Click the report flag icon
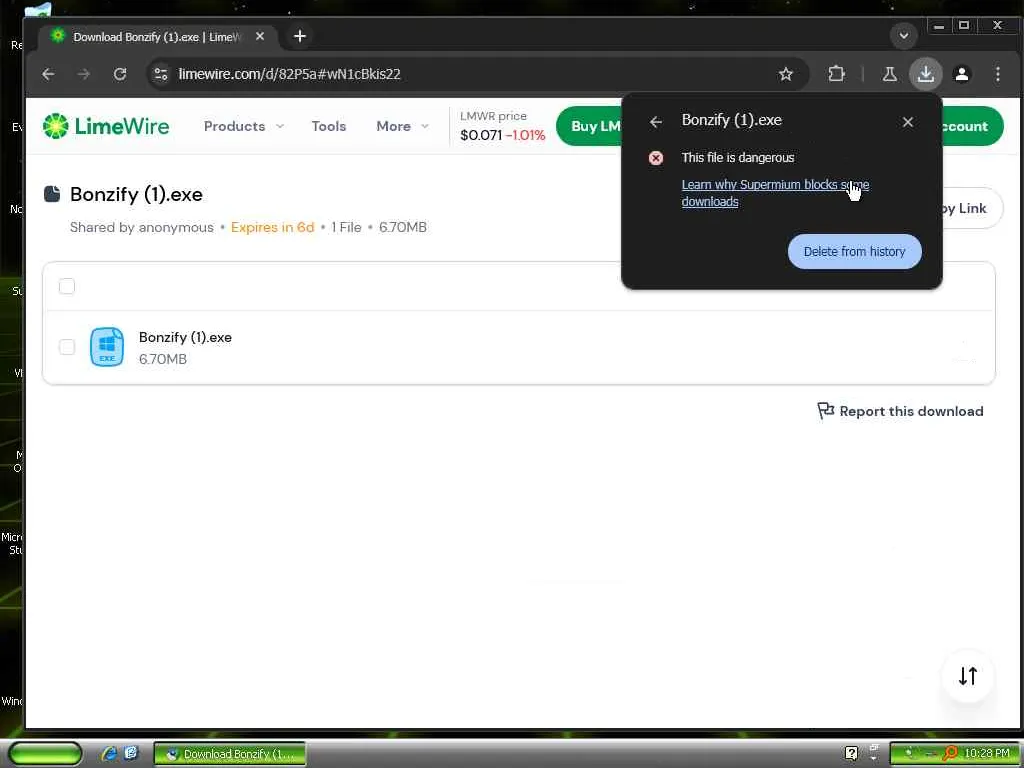The image size is (1024, 768). [825, 411]
